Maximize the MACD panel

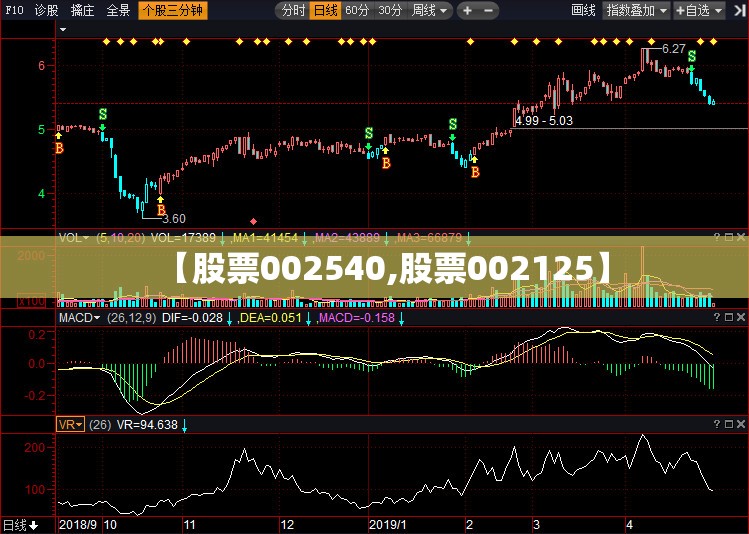[728, 317]
